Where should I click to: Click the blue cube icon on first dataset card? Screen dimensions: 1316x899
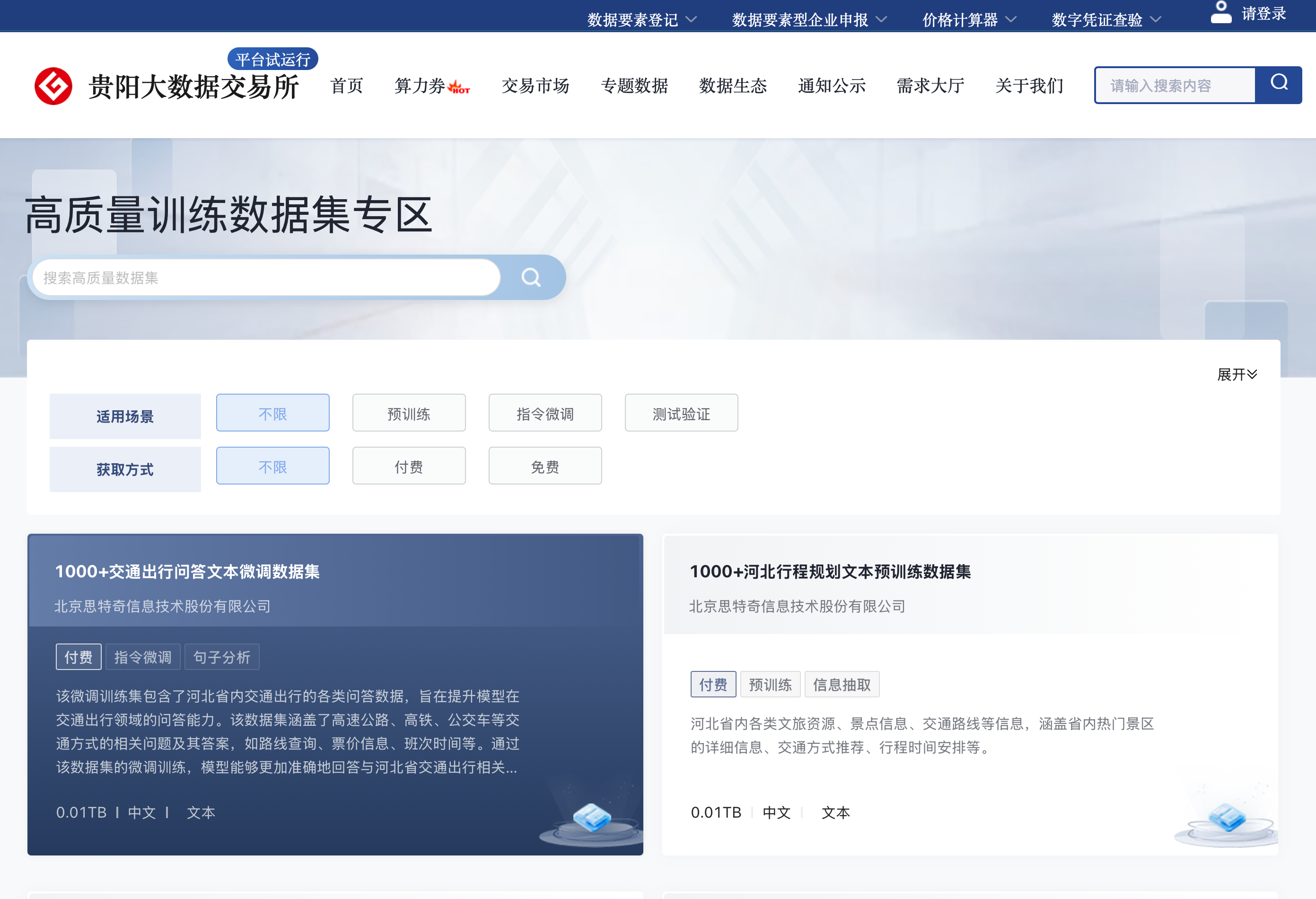tap(591, 818)
